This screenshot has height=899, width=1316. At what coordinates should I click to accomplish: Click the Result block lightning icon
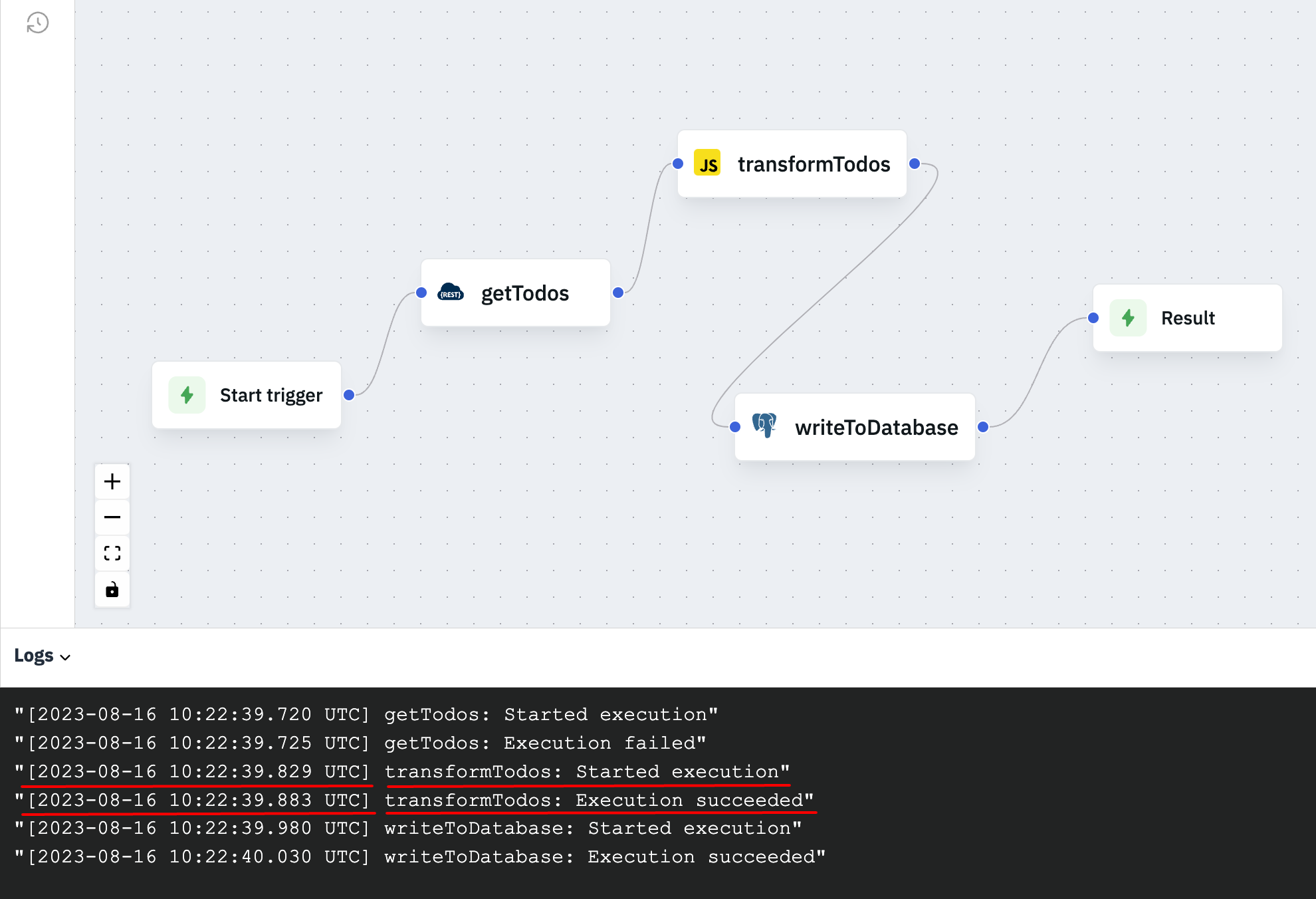pyautogui.click(x=1128, y=318)
